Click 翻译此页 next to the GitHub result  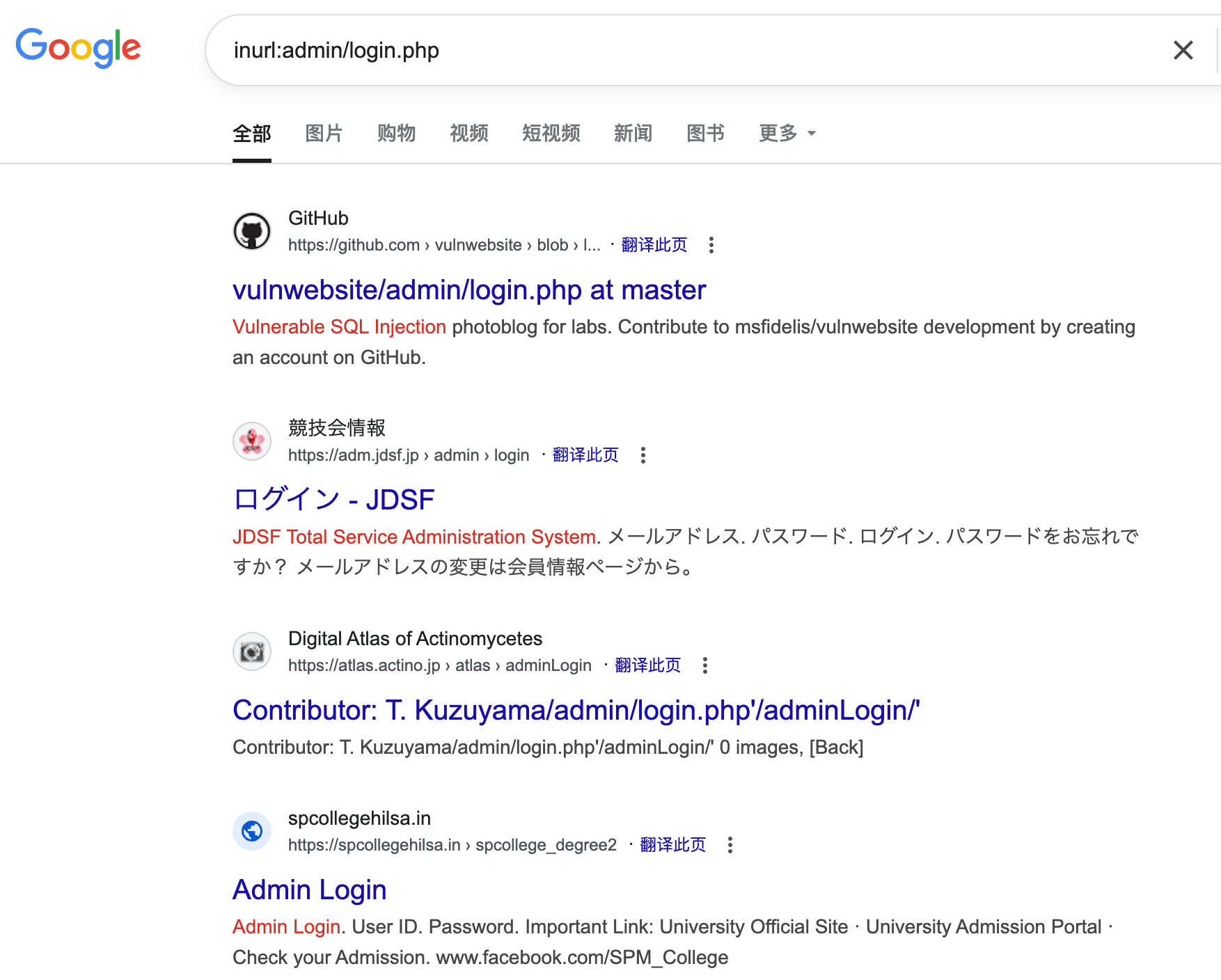click(653, 245)
